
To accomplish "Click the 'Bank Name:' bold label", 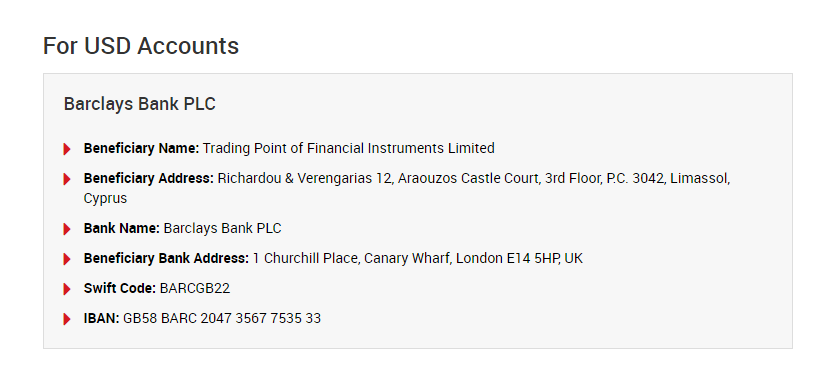I will click(x=122, y=229).
